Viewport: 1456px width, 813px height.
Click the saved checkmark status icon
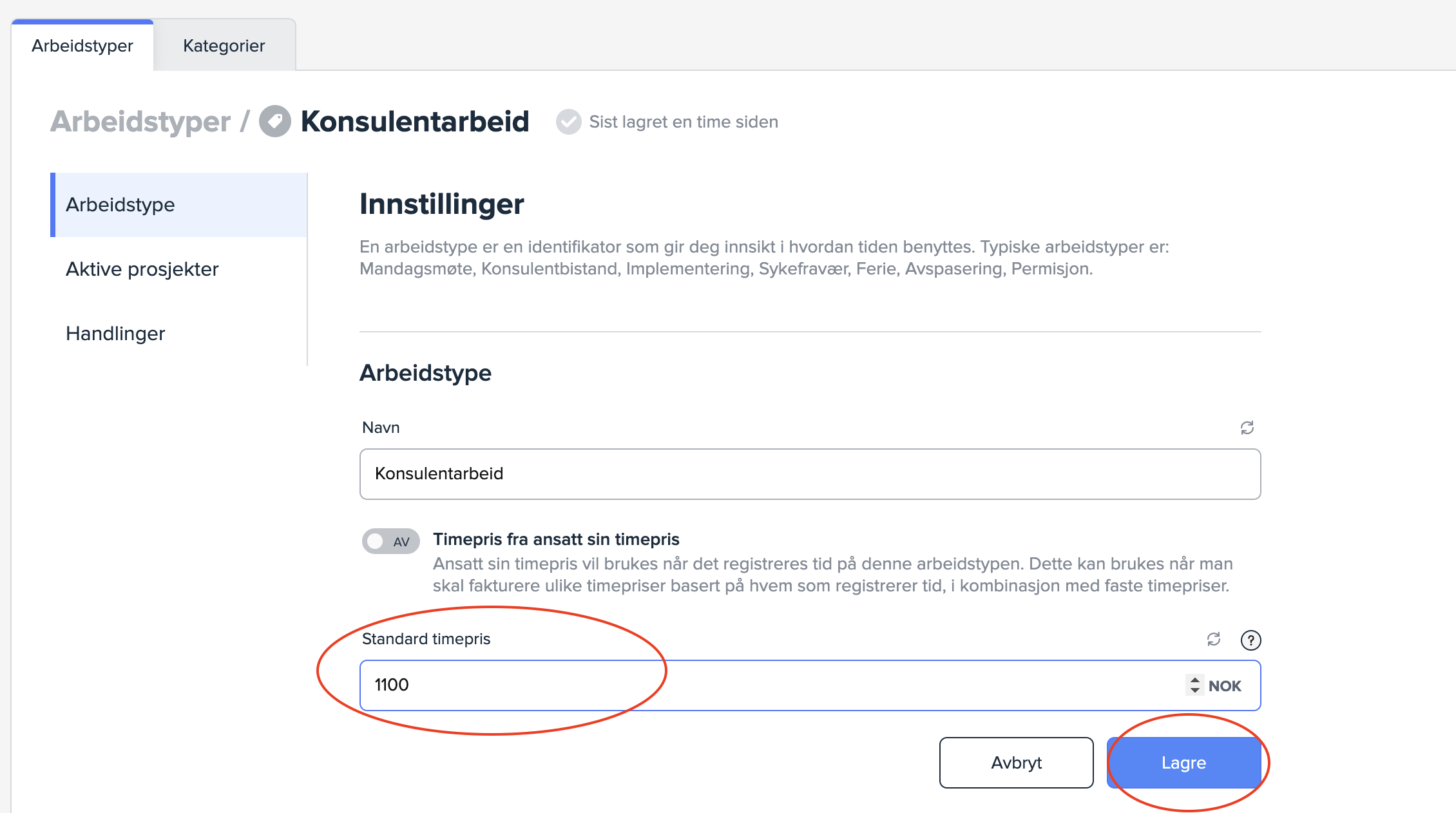coord(568,122)
